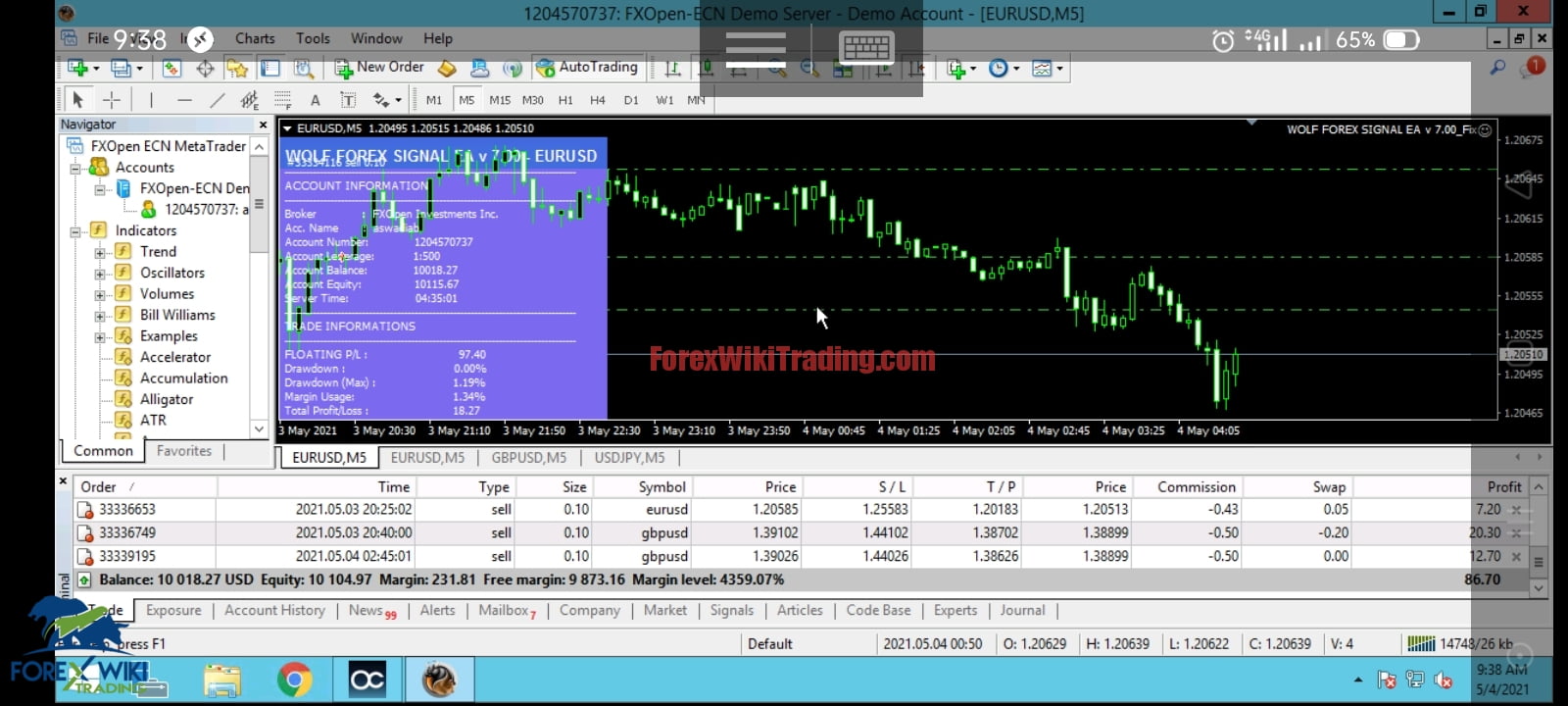Open the Data Window icon
Viewport: 1568px width, 706px height.
tap(205, 68)
